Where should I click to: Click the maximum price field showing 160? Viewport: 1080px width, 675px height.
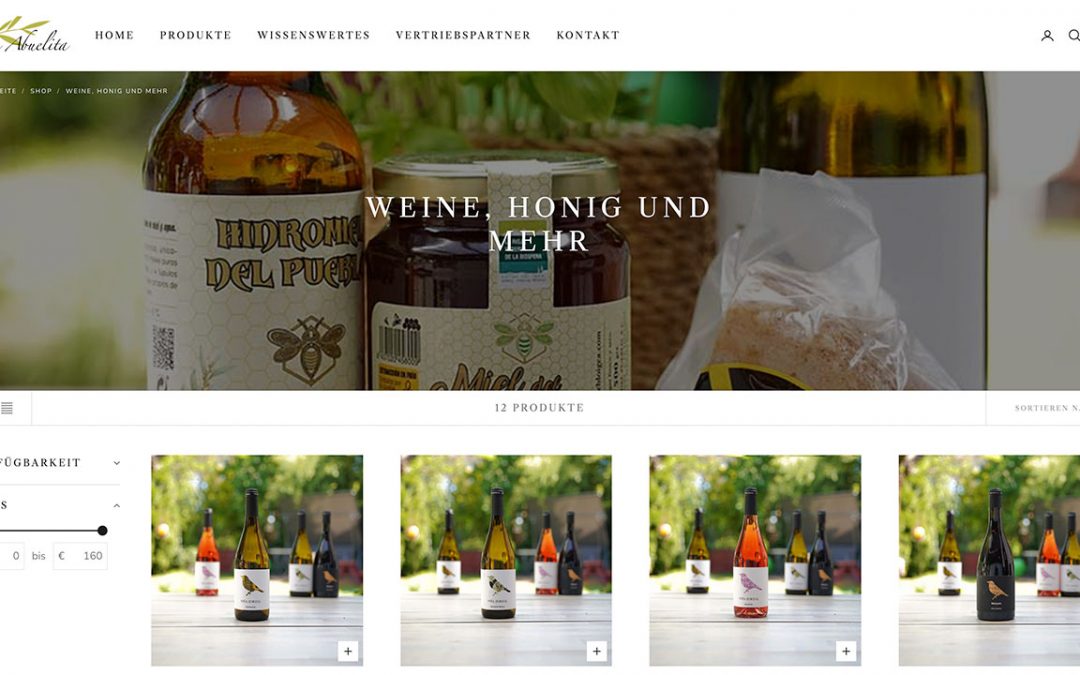point(81,556)
